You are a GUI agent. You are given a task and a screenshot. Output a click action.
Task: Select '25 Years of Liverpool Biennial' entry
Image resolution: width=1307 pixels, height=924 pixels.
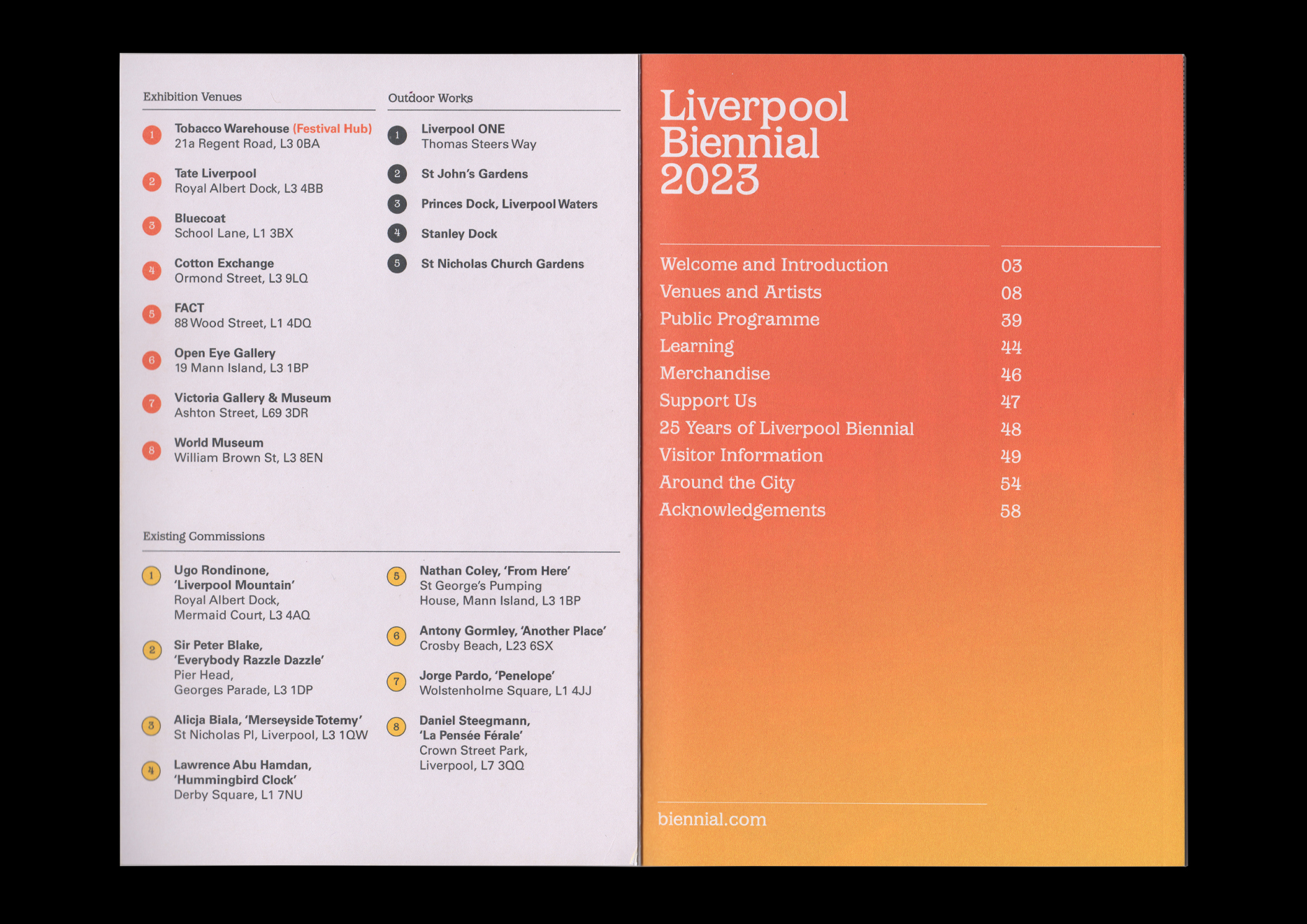(x=787, y=428)
